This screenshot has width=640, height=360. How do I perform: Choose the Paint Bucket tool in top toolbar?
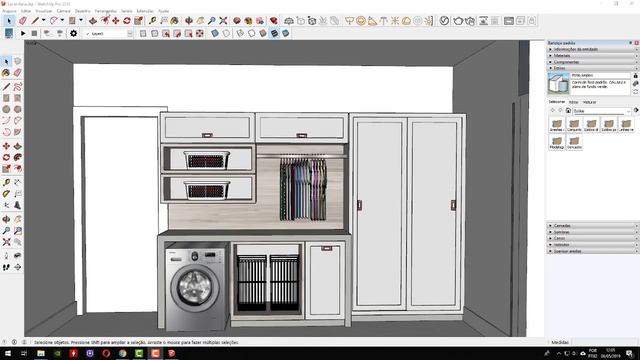click(x=175, y=20)
